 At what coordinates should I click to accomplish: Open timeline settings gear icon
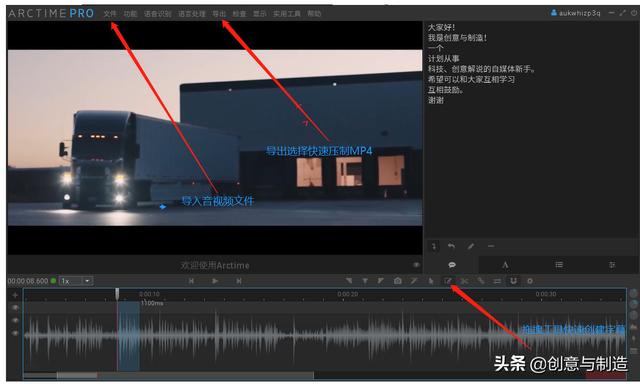point(530,281)
